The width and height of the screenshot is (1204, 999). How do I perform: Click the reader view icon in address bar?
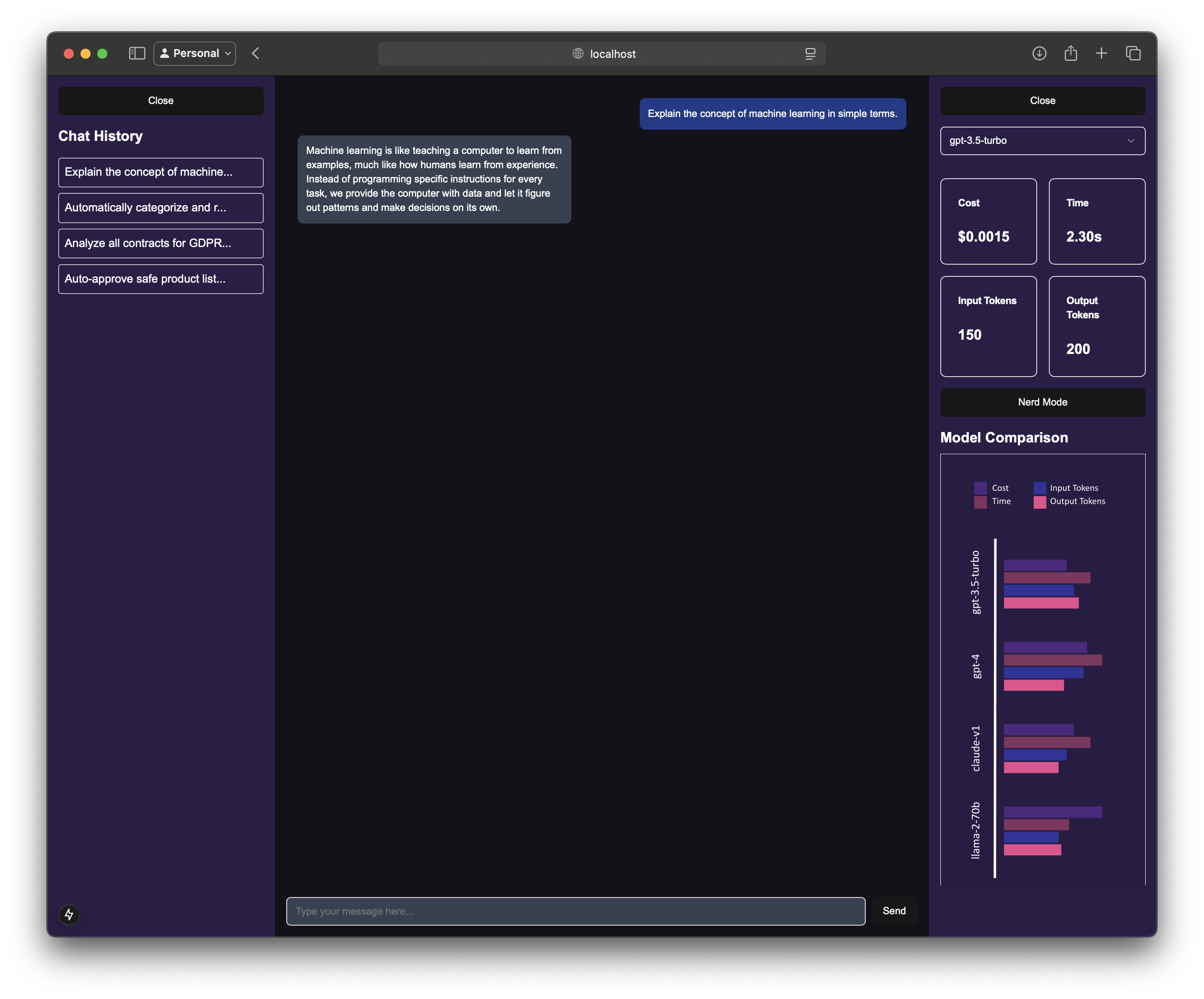point(810,54)
